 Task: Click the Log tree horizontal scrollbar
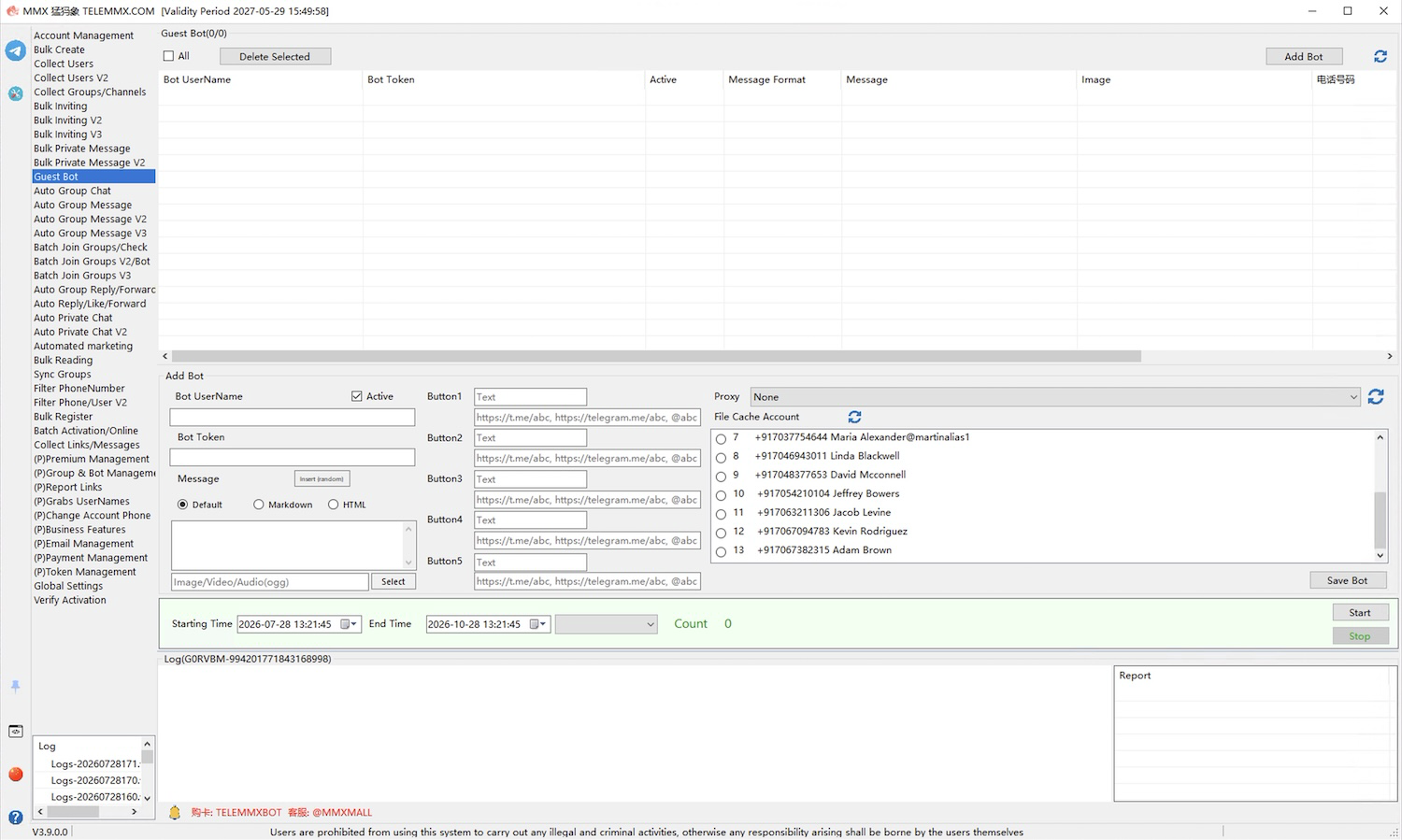73,812
